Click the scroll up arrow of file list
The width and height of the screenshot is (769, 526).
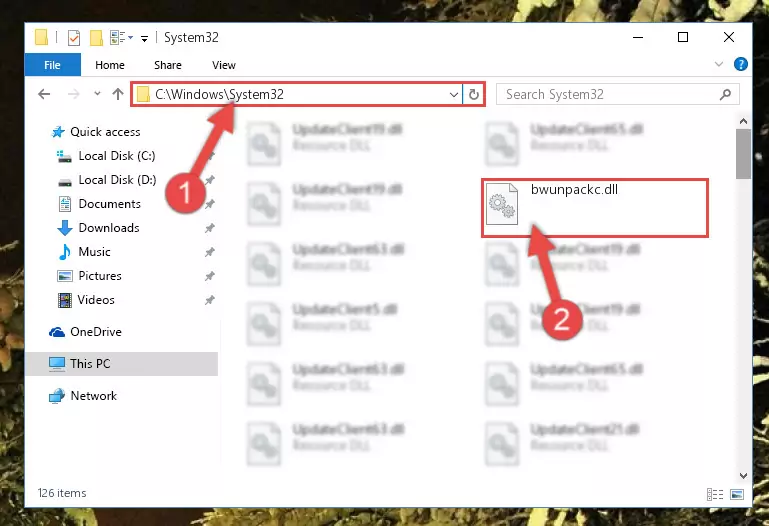[x=743, y=121]
